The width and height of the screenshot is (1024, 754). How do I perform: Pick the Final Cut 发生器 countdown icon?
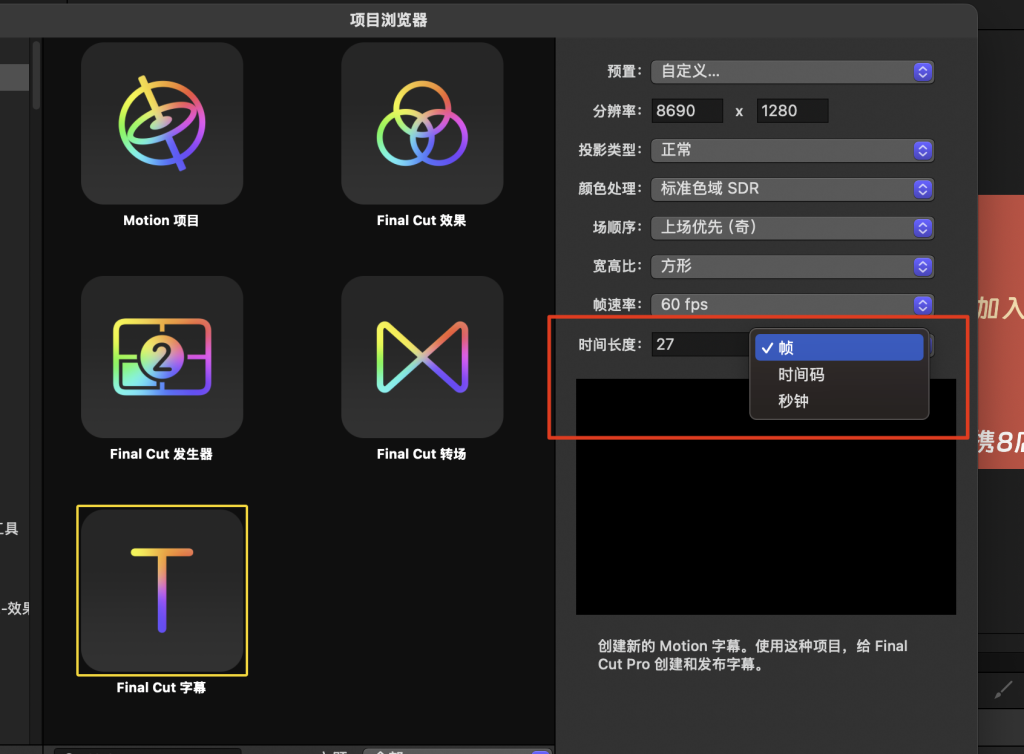pos(161,357)
